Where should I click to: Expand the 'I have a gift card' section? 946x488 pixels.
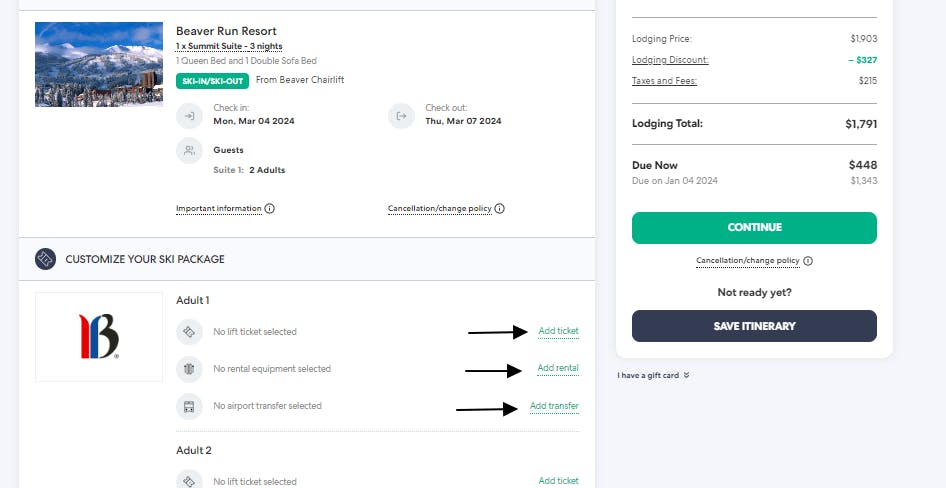tap(653, 375)
